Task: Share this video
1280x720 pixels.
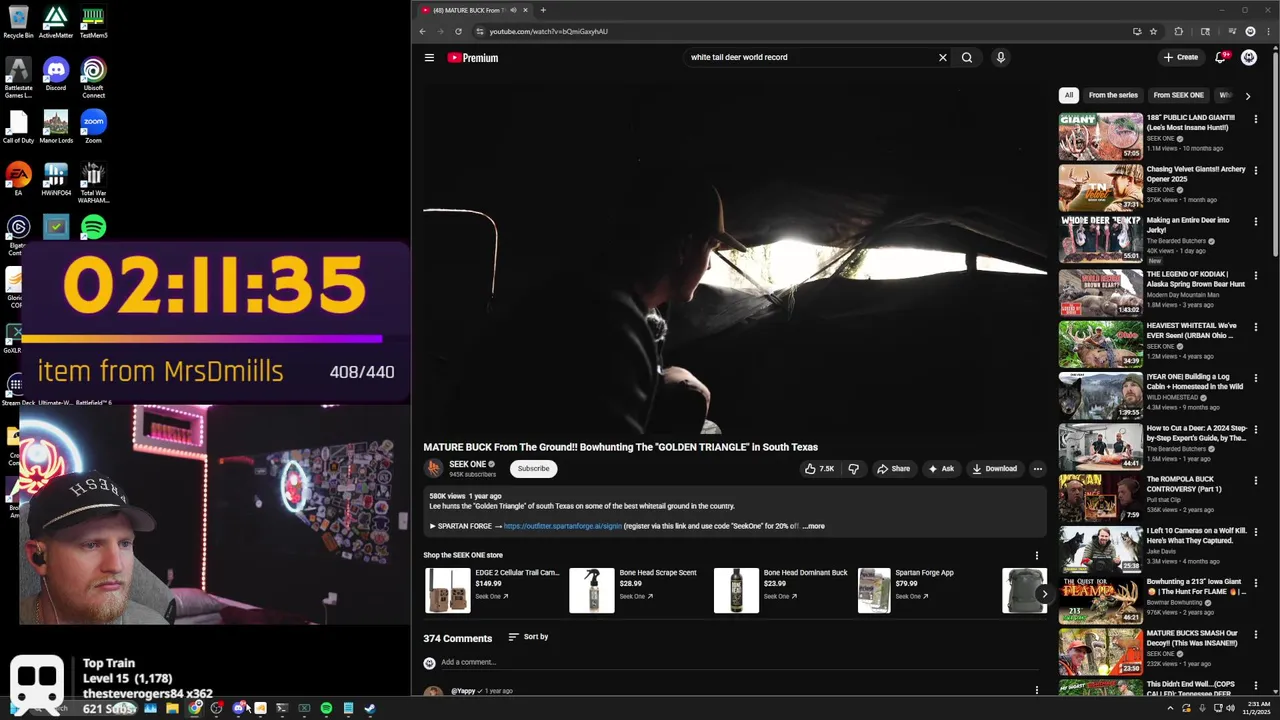Action: pos(894,469)
